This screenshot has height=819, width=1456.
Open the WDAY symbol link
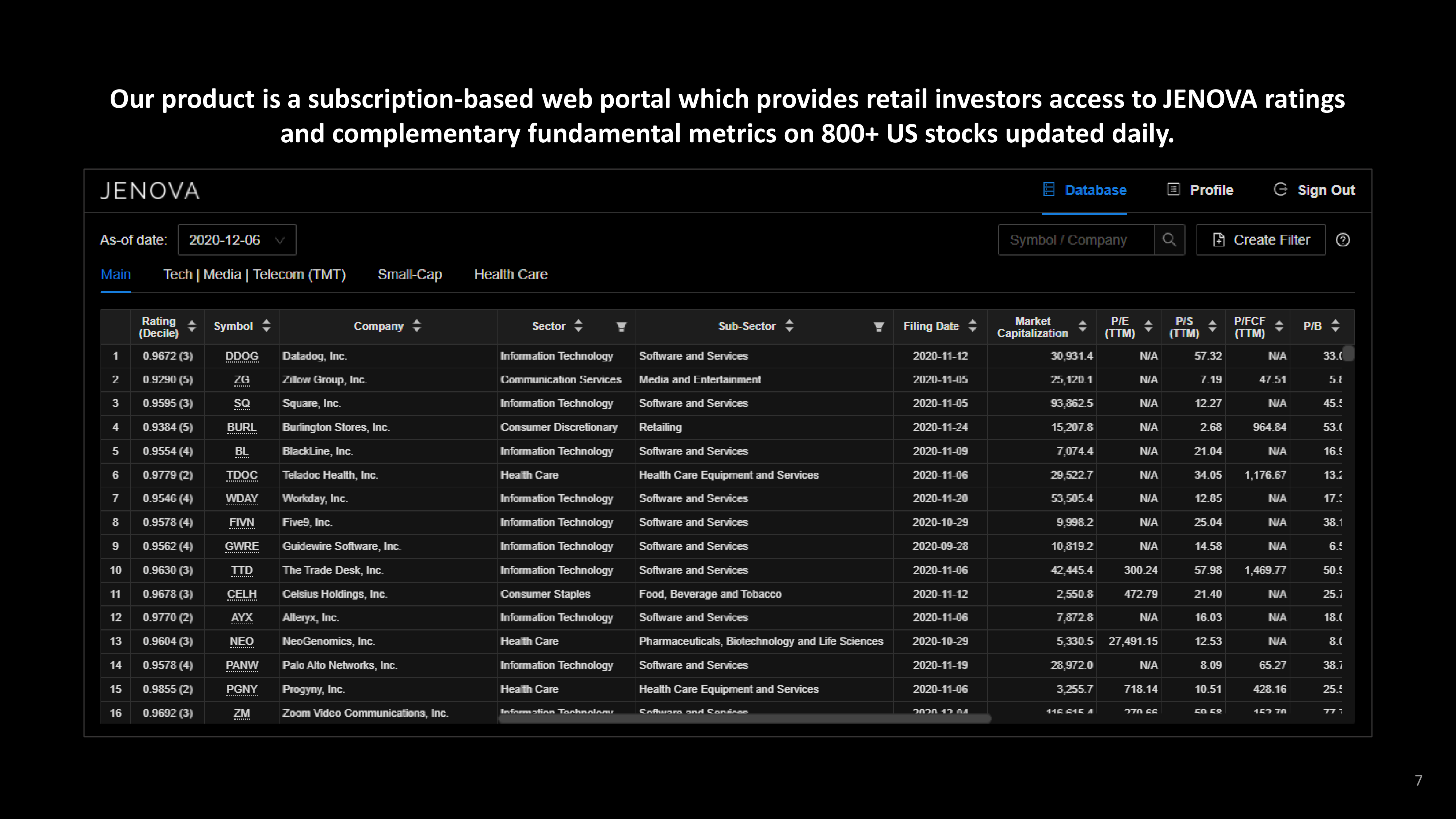(x=242, y=499)
